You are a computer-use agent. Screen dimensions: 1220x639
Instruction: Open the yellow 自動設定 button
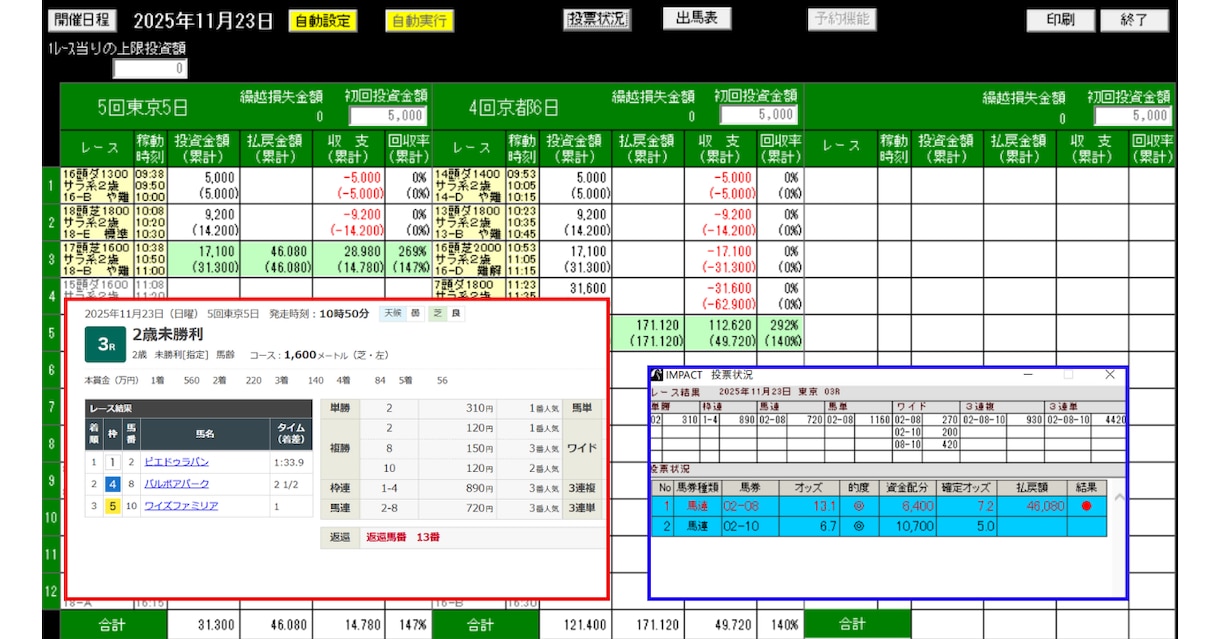(321, 20)
